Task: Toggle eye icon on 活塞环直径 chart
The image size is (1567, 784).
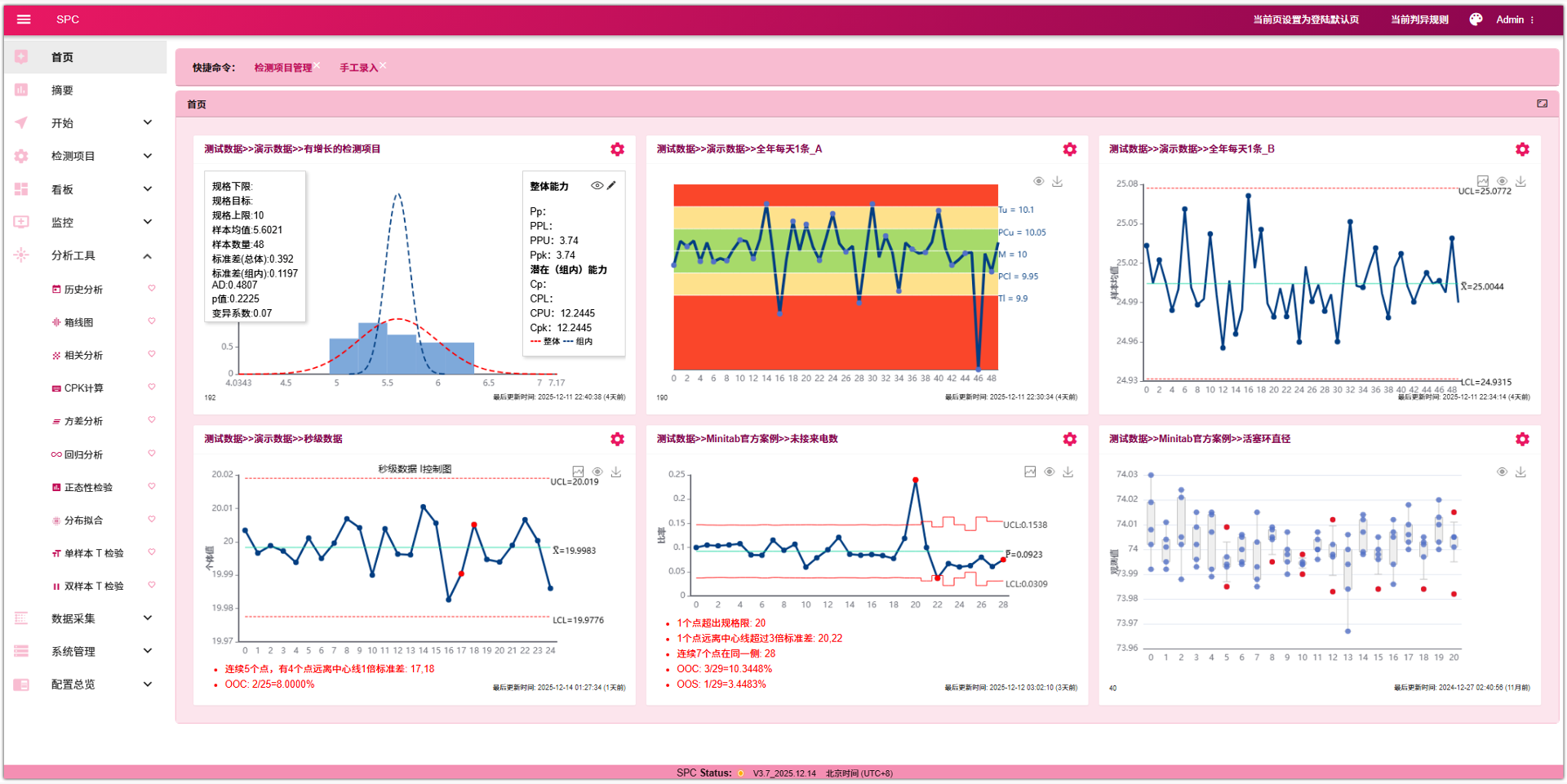Action: click(x=1502, y=472)
